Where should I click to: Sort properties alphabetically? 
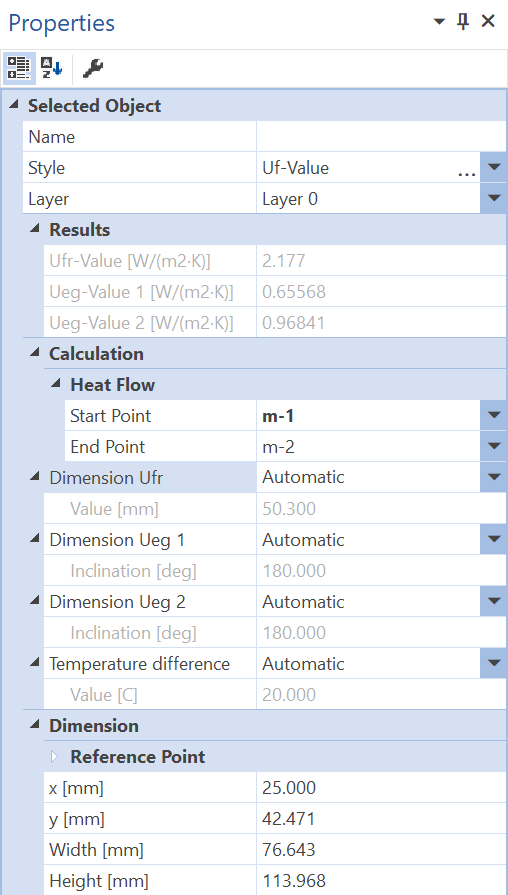52,68
